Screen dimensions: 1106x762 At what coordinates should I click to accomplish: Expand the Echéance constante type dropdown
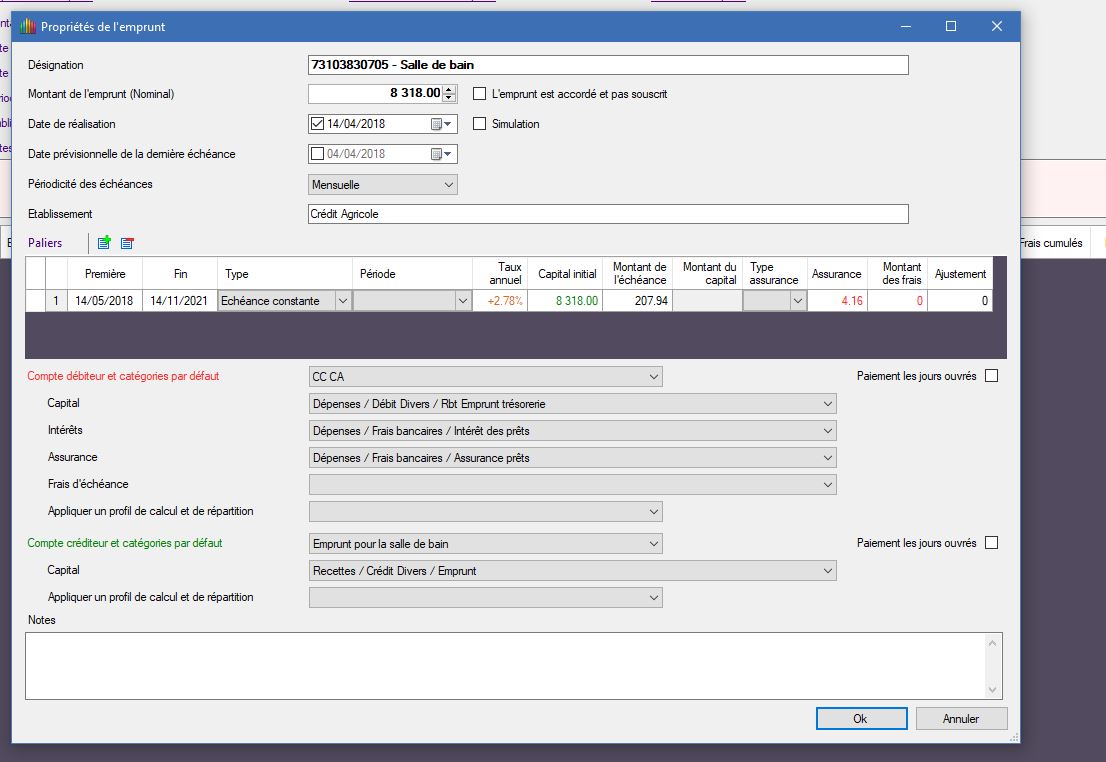(x=343, y=301)
